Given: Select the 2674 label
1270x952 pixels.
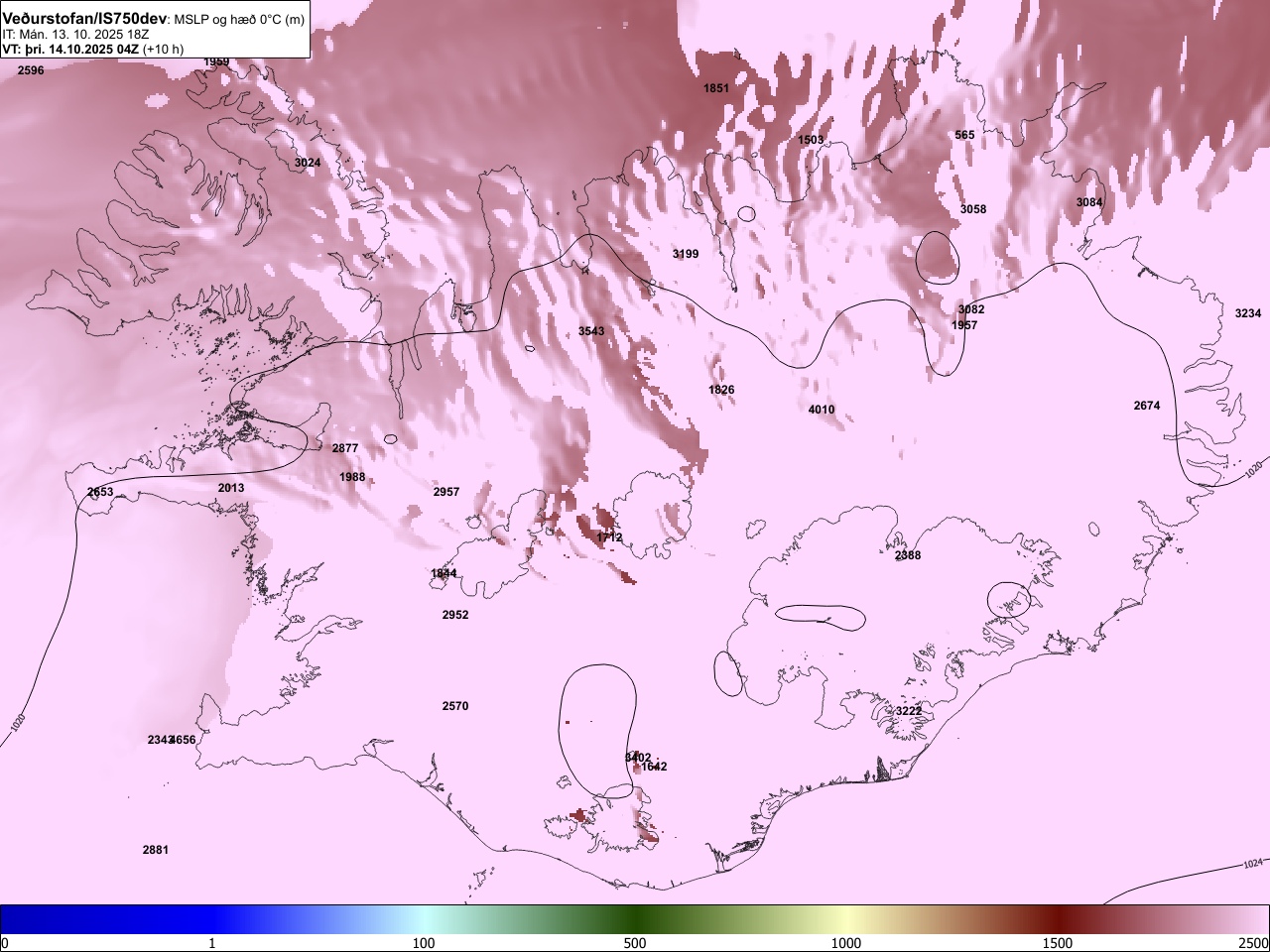Looking at the screenshot, I should 1147,406.
